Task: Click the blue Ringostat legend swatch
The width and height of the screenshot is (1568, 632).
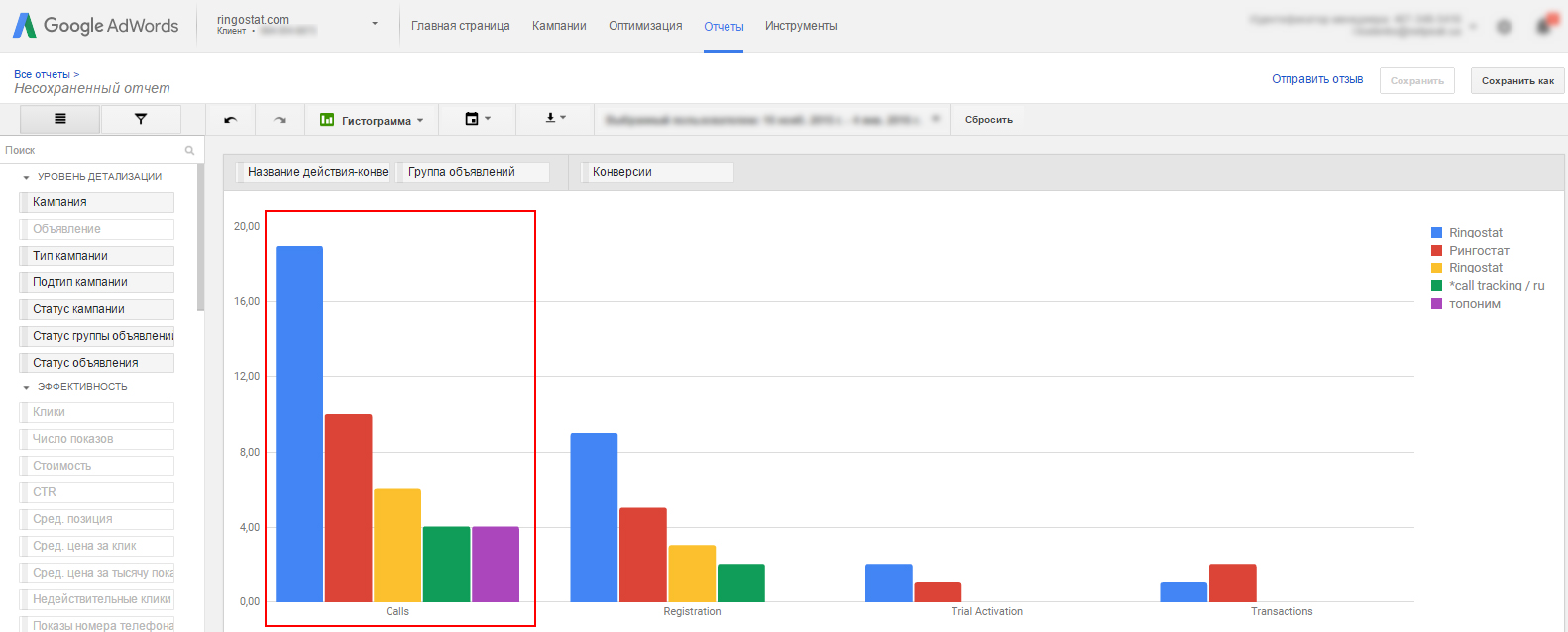Action: (1436, 233)
